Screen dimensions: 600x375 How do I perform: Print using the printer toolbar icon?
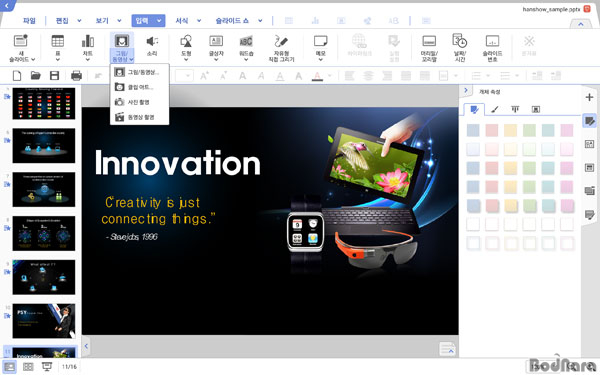(x=77, y=75)
